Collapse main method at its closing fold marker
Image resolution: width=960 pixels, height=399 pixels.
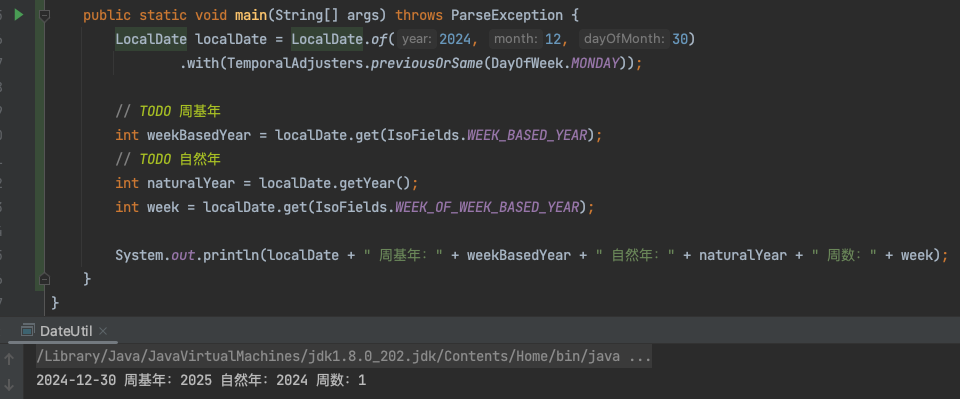click(44, 279)
